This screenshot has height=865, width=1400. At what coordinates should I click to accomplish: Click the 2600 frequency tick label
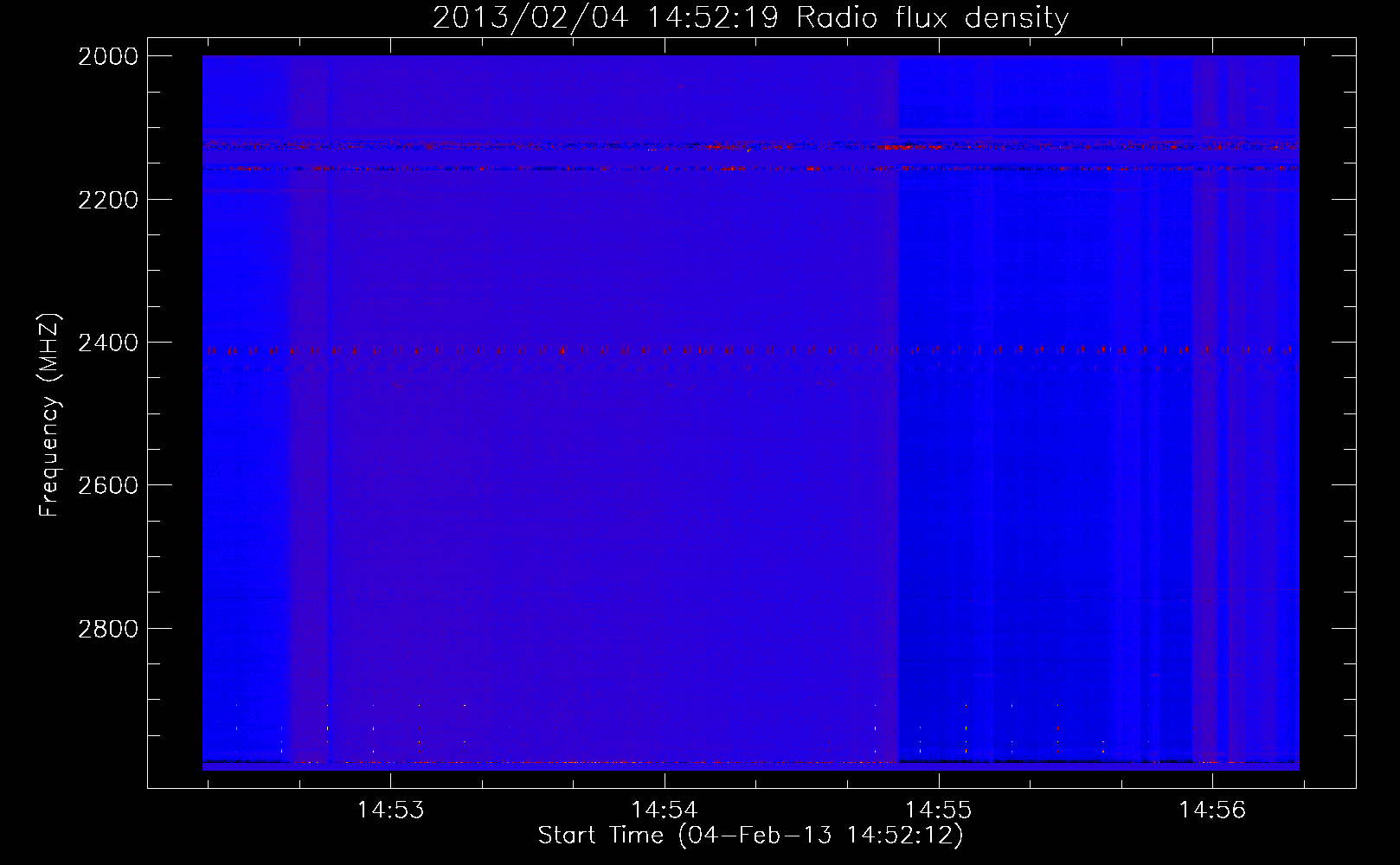(x=108, y=485)
